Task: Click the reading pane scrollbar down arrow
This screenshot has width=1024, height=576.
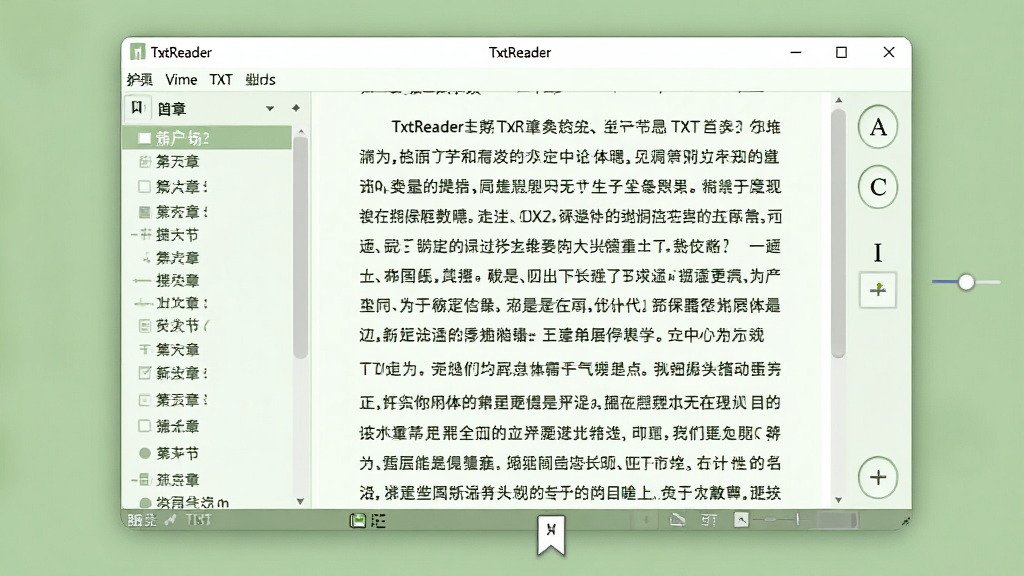Action: click(839, 500)
